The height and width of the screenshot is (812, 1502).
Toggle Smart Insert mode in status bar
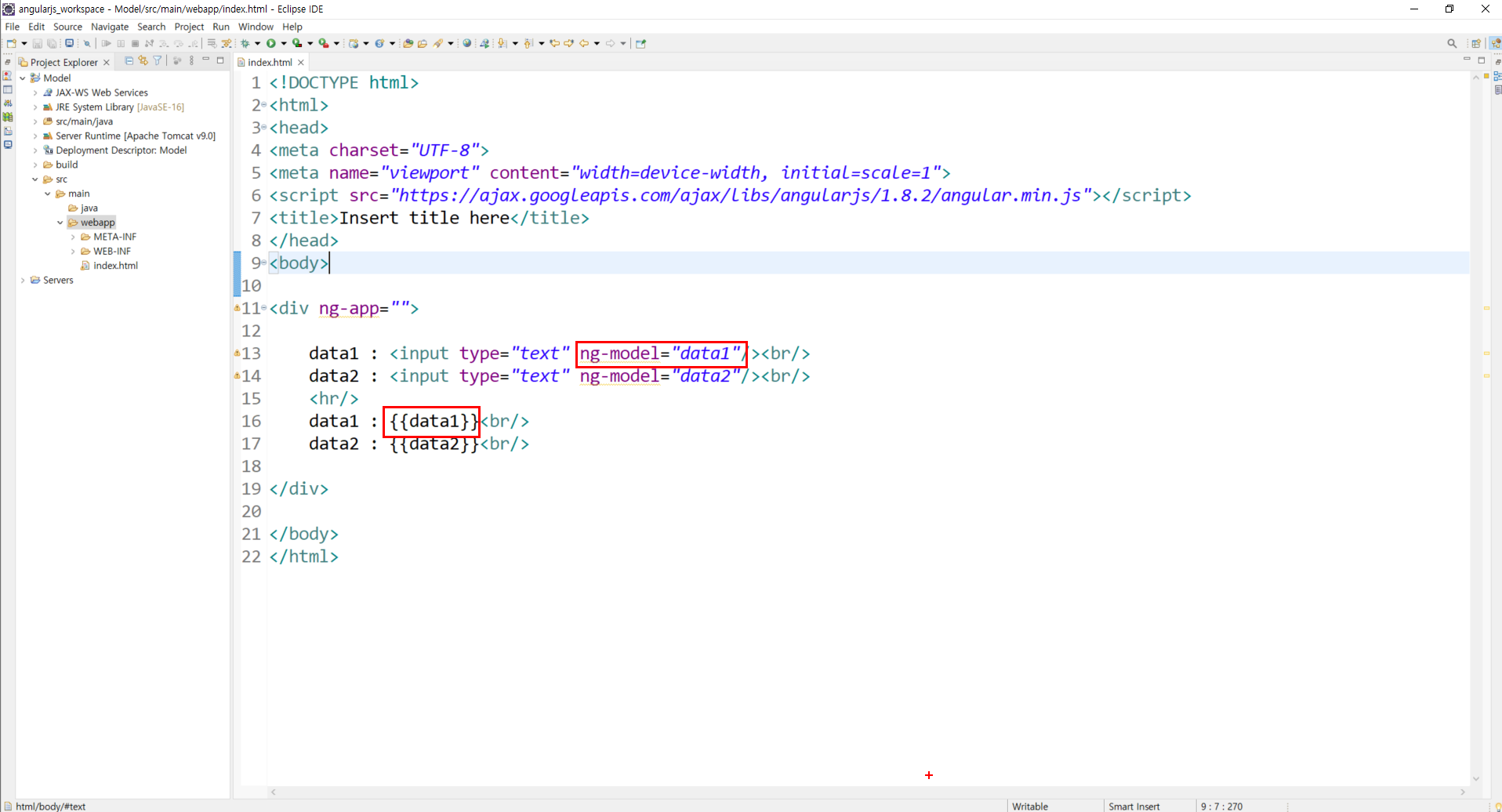[1134, 806]
